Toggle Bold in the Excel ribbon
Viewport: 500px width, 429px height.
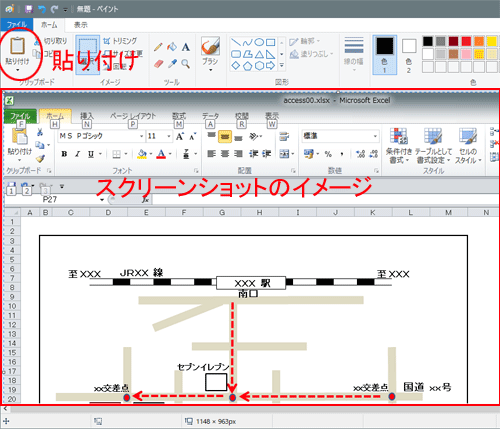[x=64, y=154]
